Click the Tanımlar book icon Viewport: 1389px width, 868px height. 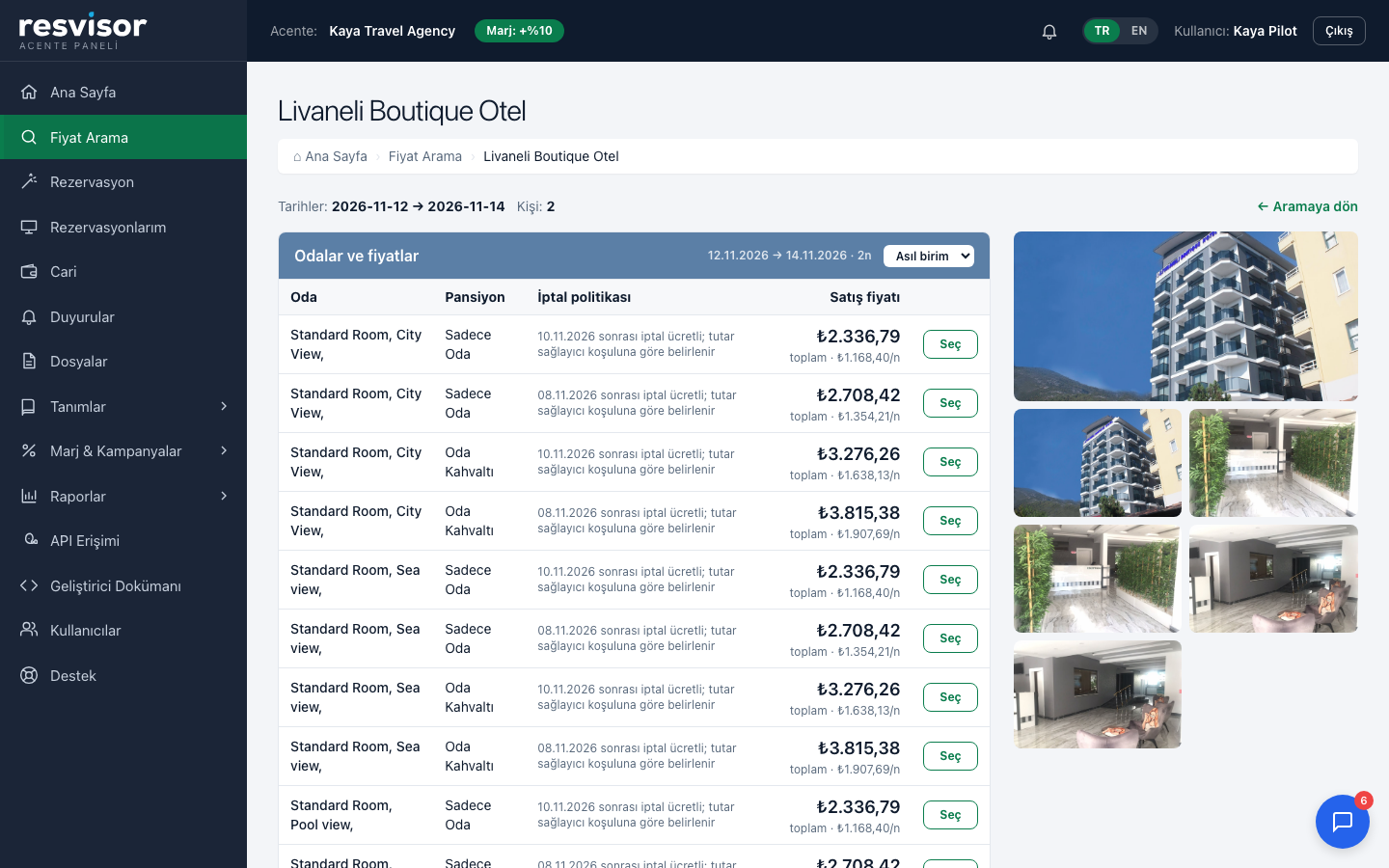click(x=29, y=406)
